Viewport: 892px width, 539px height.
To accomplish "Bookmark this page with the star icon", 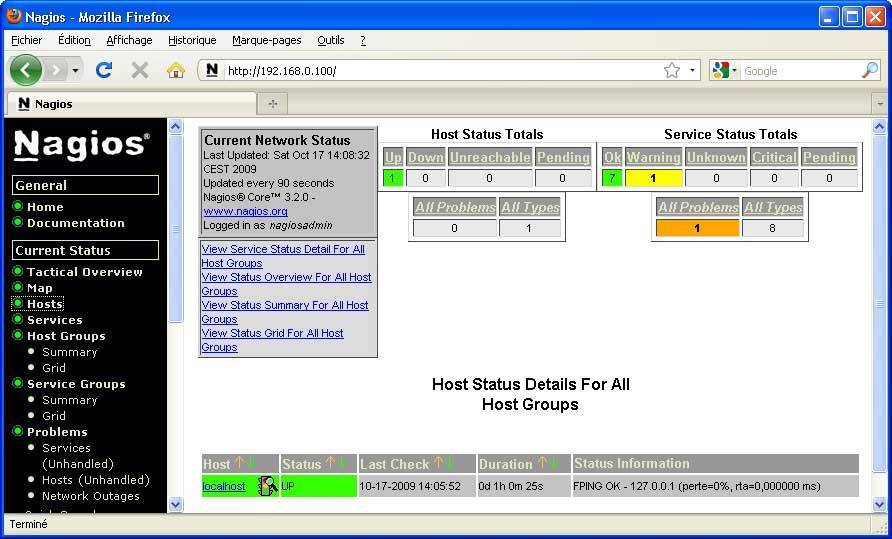I will (x=672, y=71).
